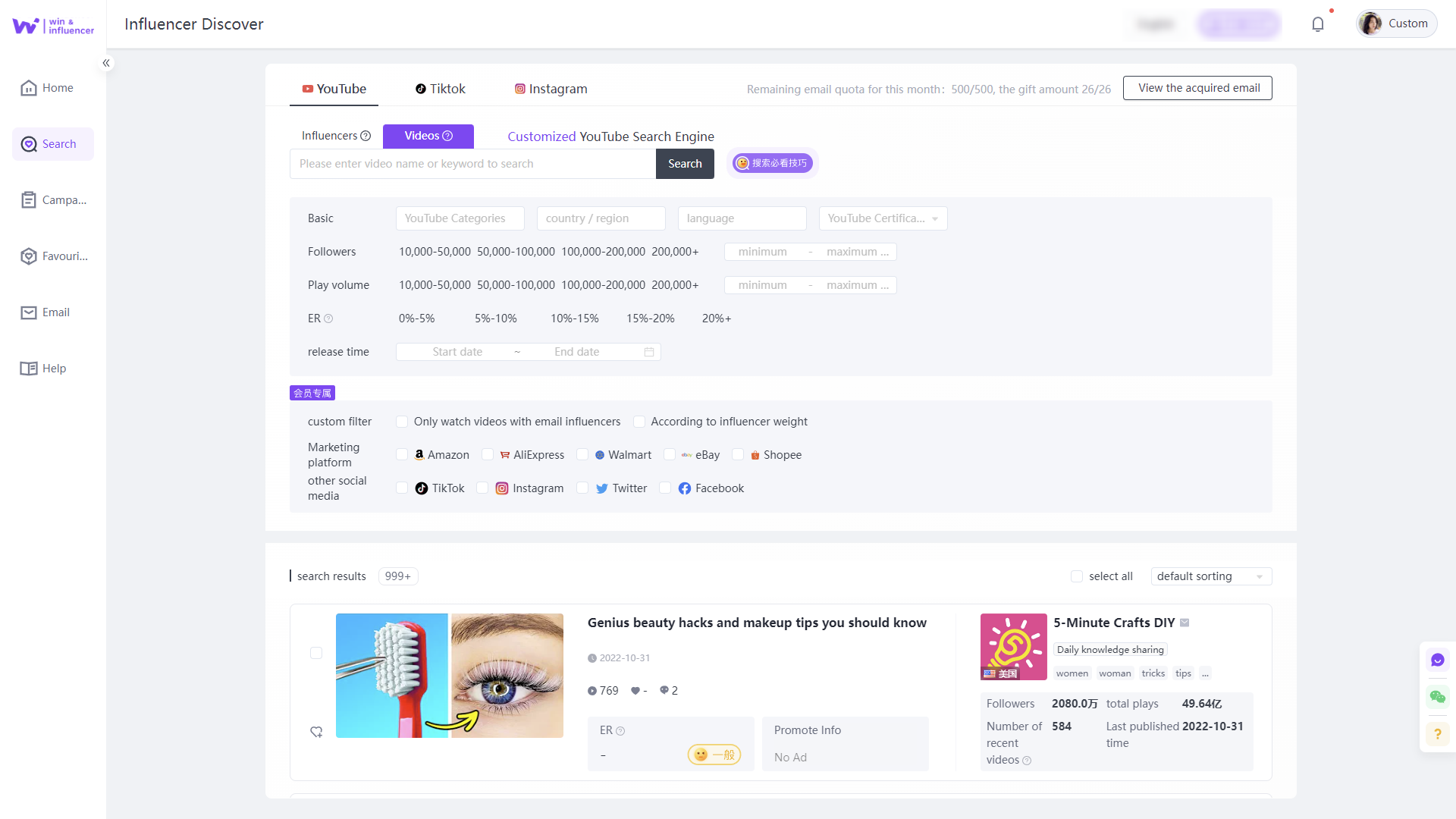Viewport: 1456px width, 819px height.
Task: Open the default sorting dropdown
Action: click(1210, 576)
